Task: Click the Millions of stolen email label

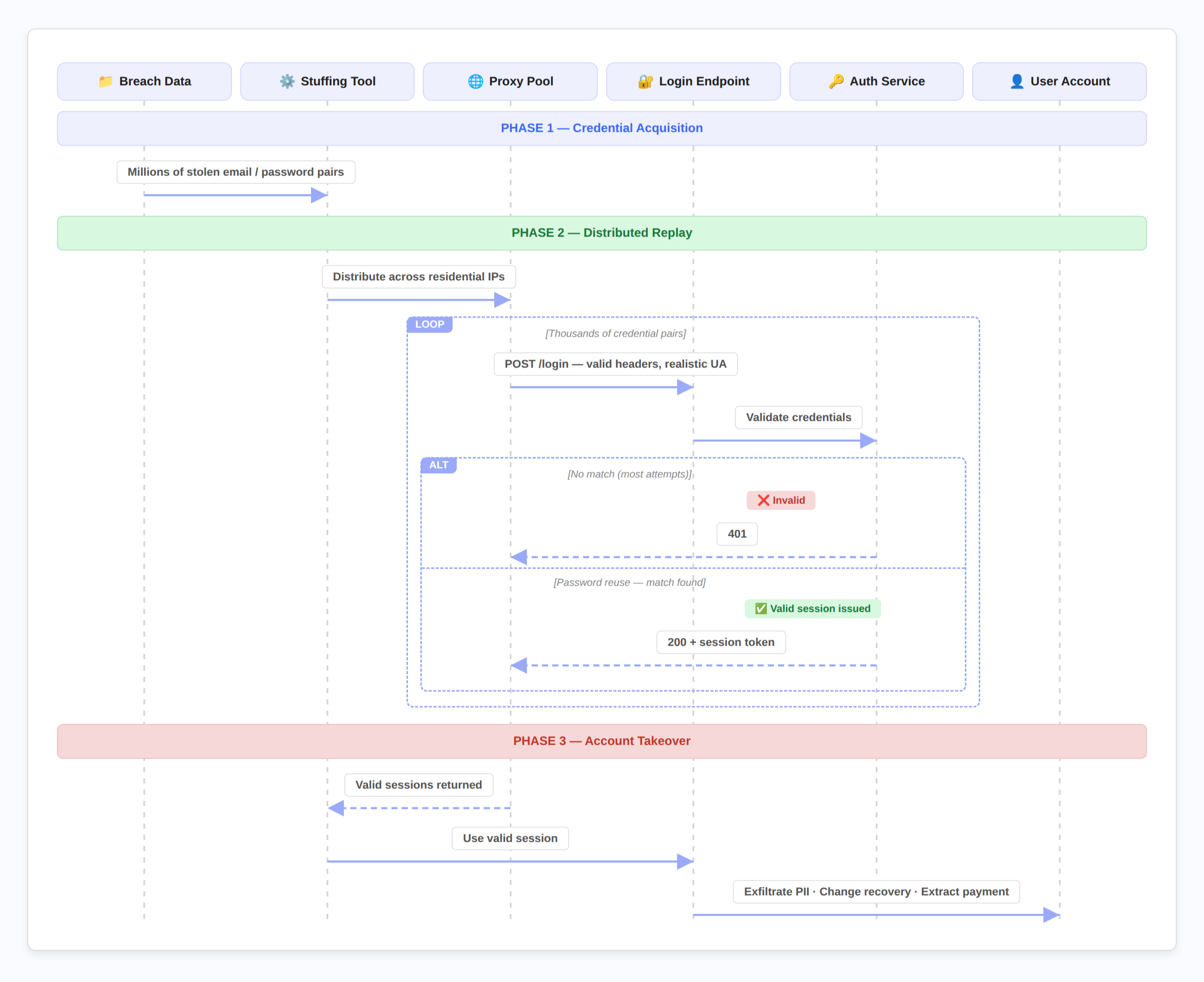Action: pyautogui.click(x=236, y=172)
